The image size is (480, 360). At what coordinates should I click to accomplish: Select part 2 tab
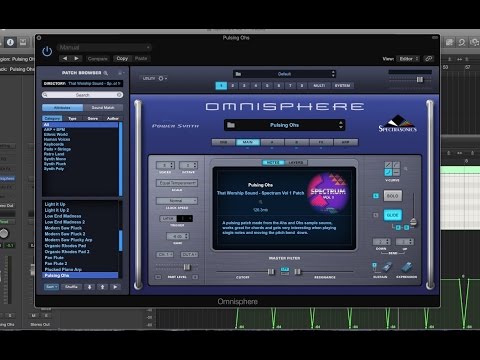tap(233, 86)
